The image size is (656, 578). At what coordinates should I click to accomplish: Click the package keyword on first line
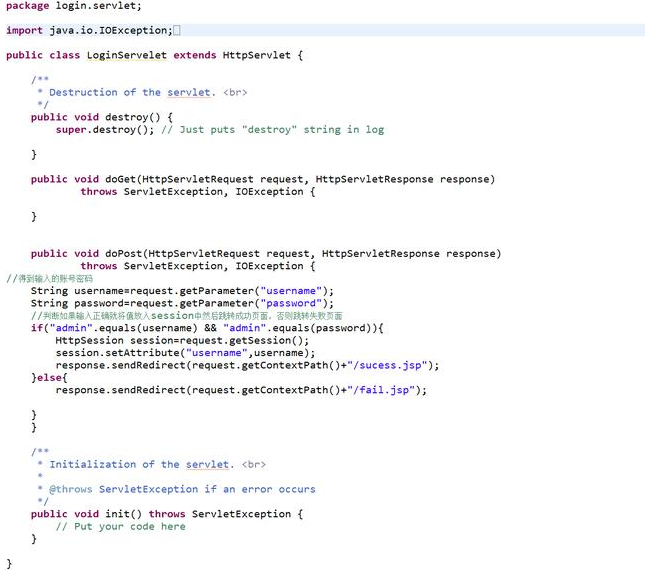click(27, 6)
